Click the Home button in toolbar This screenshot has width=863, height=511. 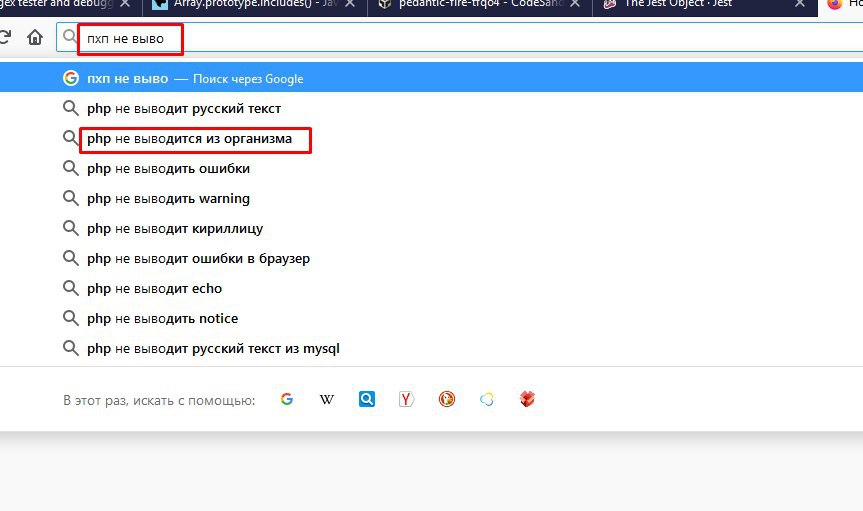(35, 37)
